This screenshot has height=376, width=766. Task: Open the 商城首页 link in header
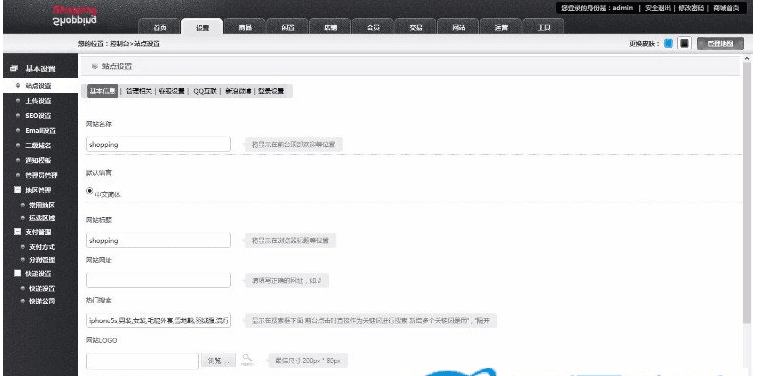point(726,8)
